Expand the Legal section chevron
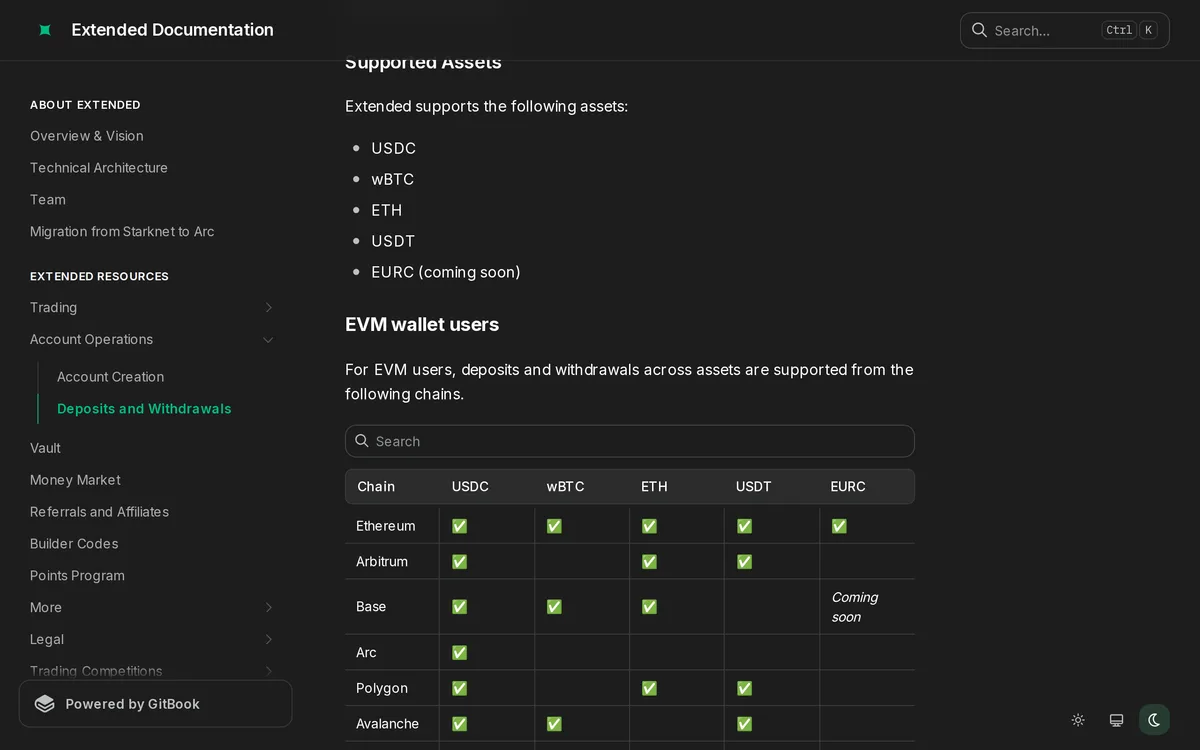The height and width of the screenshot is (750, 1200). coord(268,640)
